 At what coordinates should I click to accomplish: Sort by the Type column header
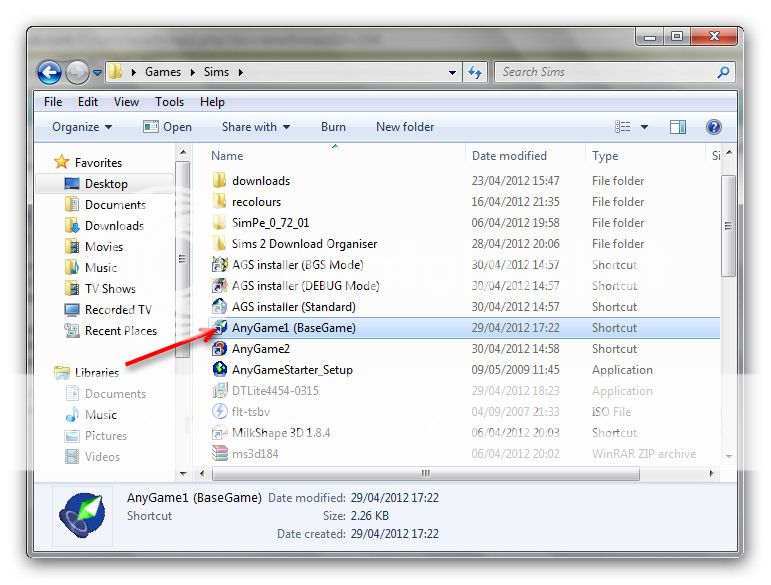pyautogui.click(x=605, y=156)
